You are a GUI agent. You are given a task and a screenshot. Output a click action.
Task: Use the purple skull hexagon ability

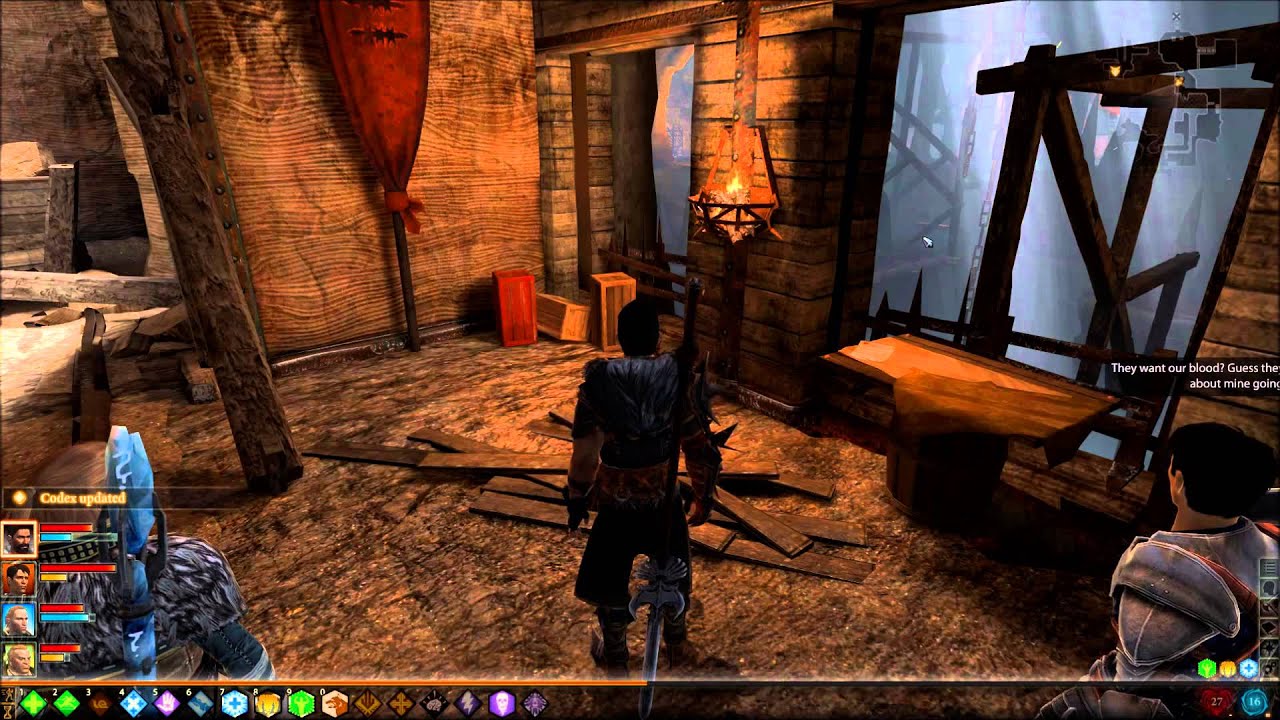point(502,704)
